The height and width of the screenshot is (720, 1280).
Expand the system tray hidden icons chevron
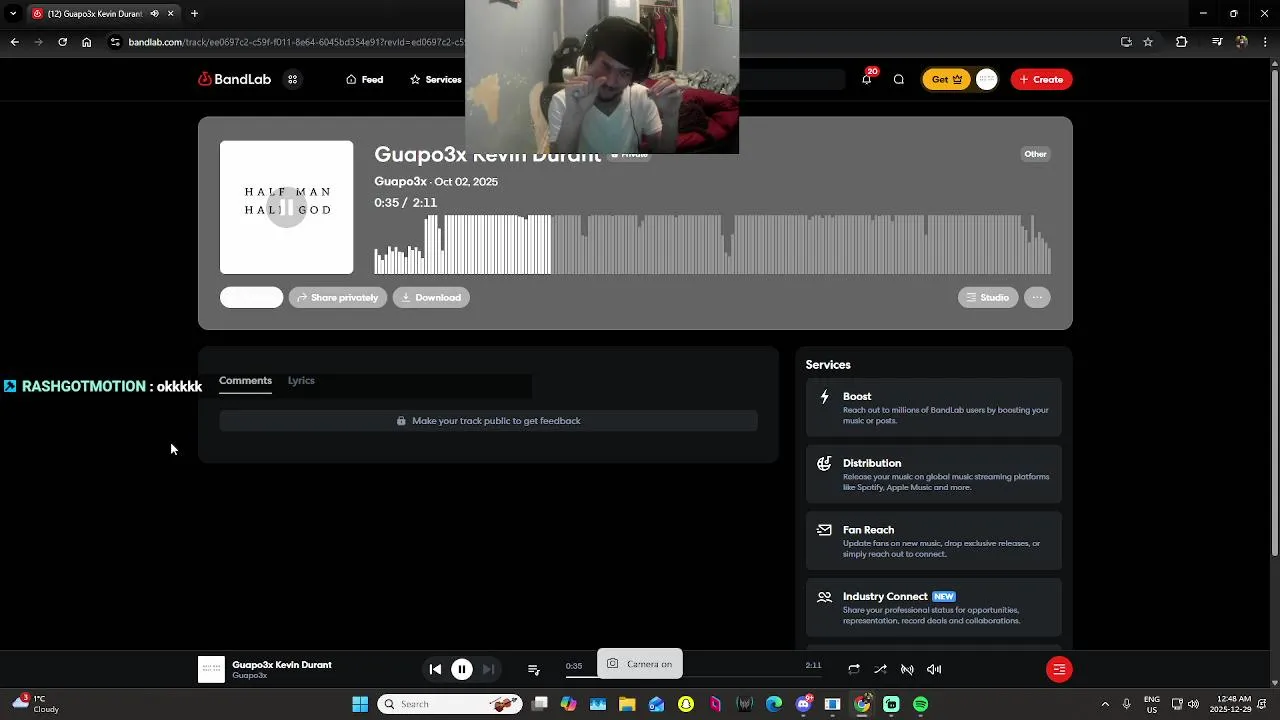pos(1105,704)
